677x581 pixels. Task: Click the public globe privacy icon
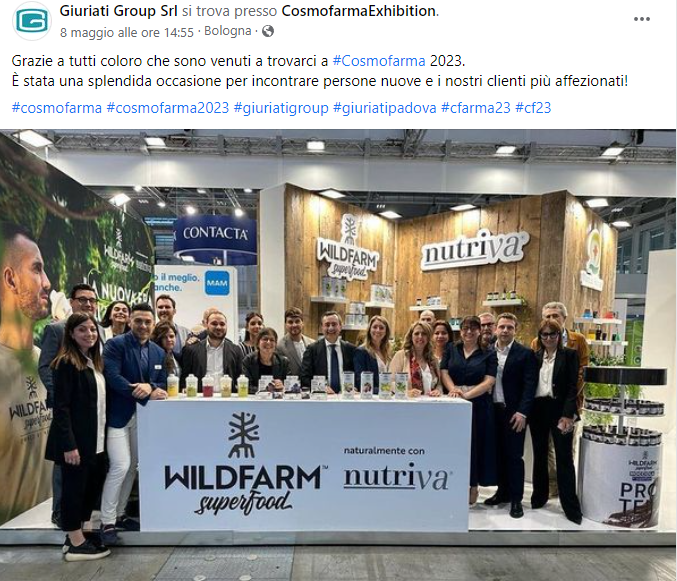click(x=268, y=31)
